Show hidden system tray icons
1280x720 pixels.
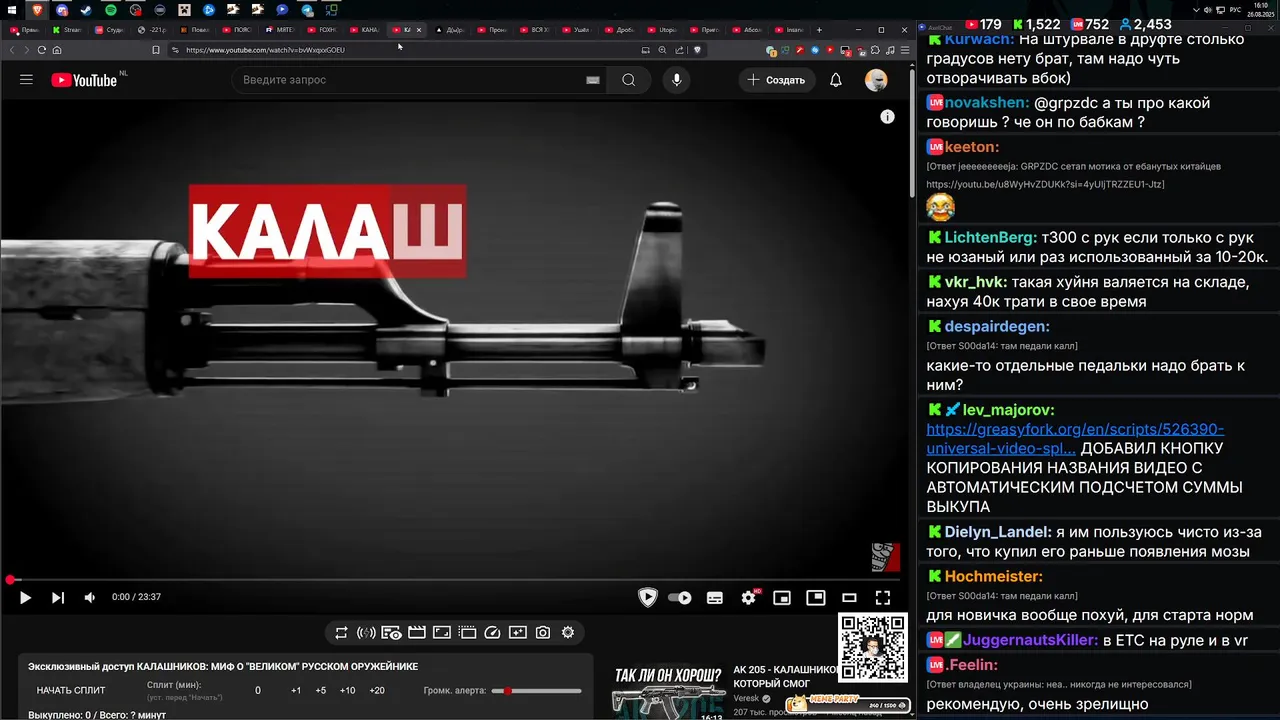click(1196, 10)
